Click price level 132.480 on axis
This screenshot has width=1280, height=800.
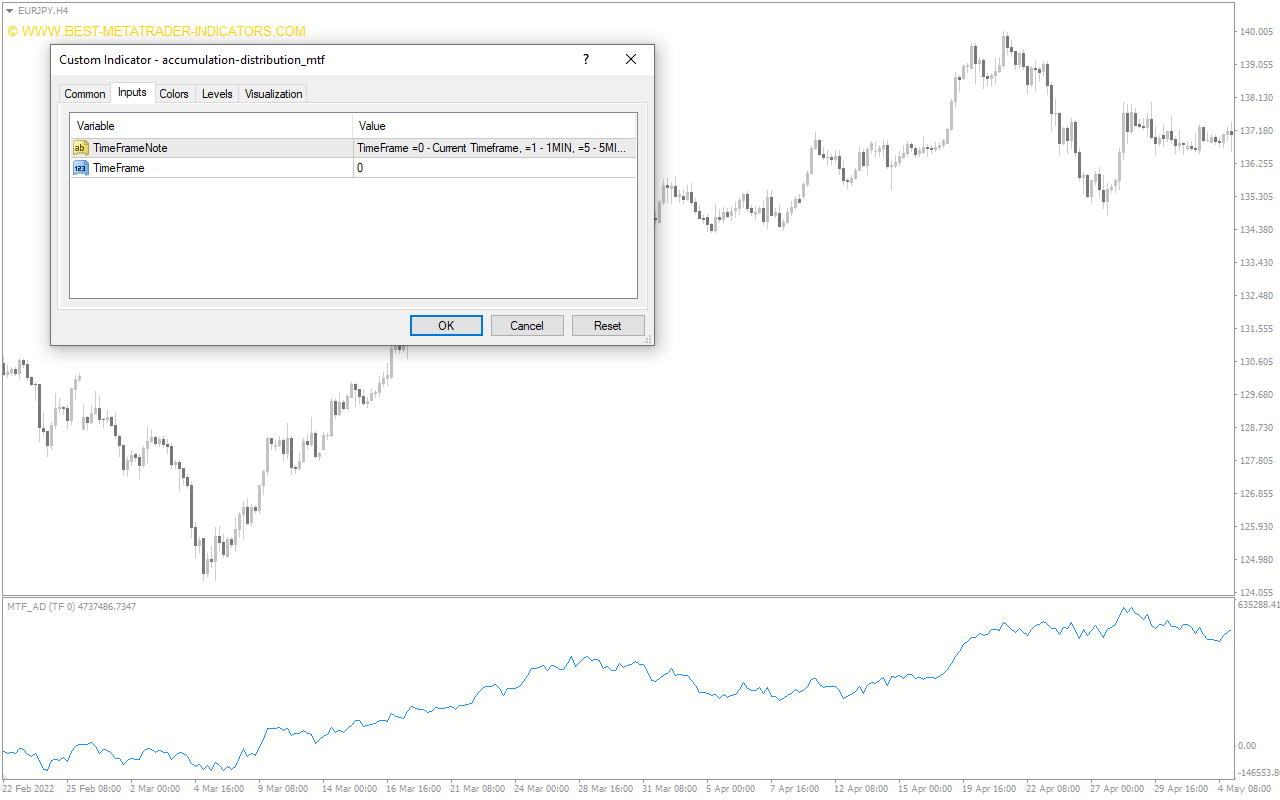tap(1255, 296)
